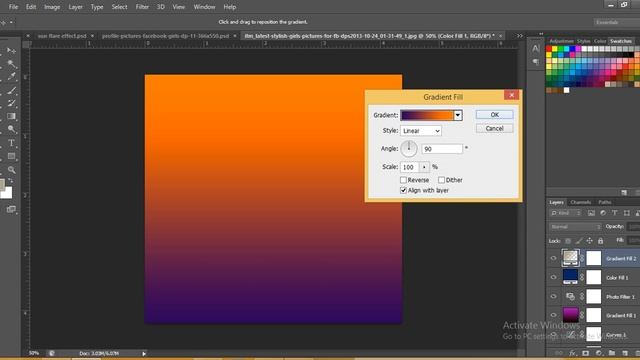Open the Image menu
This screenshot has height=360, width=640.
52,7
